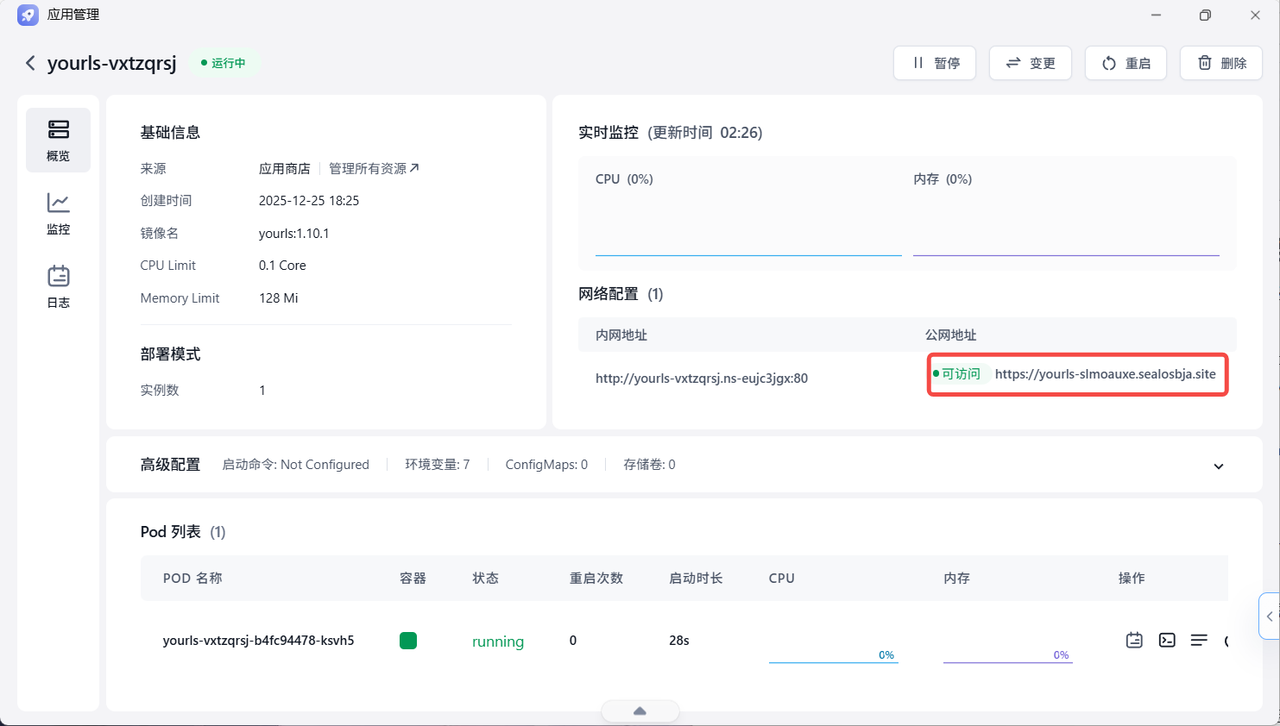Click the 应用商店 source value
This screenshot has height=726, width=1280.
(x=284, y=169)
